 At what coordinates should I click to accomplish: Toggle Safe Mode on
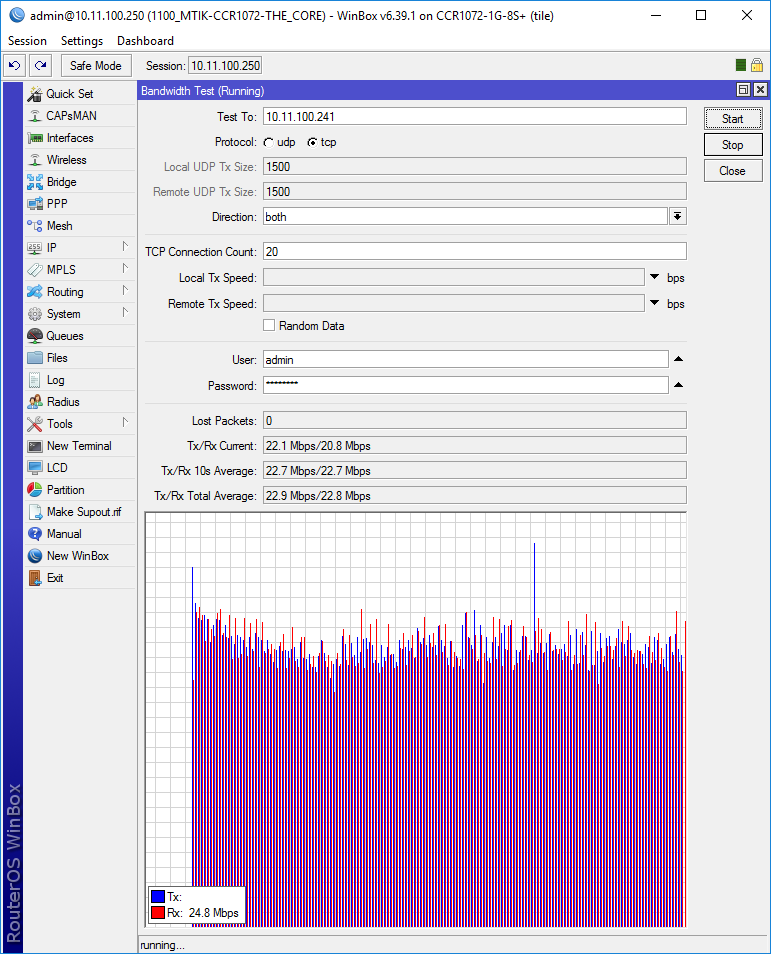pyautogui.click(x=96, y=65)
